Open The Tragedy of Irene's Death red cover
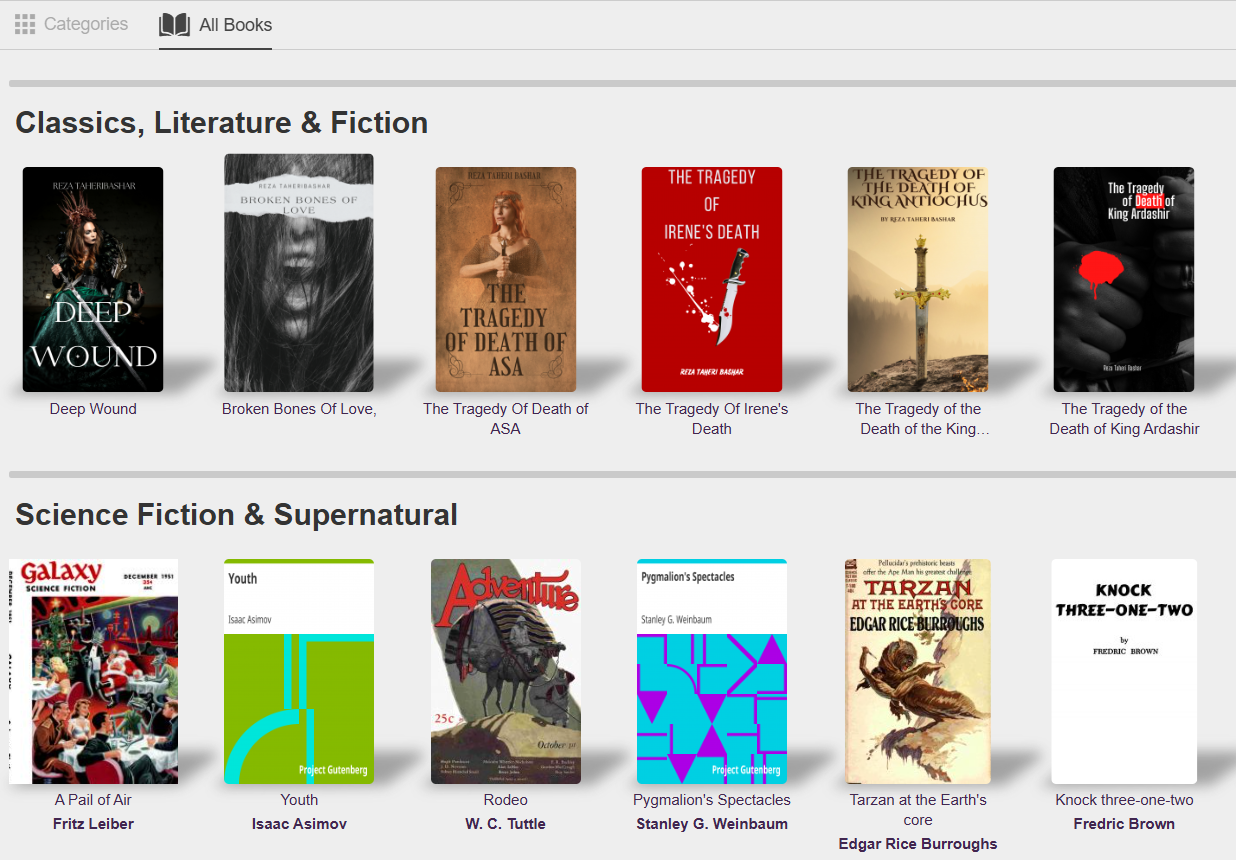1236x860 pixels. tap(712, 279)
